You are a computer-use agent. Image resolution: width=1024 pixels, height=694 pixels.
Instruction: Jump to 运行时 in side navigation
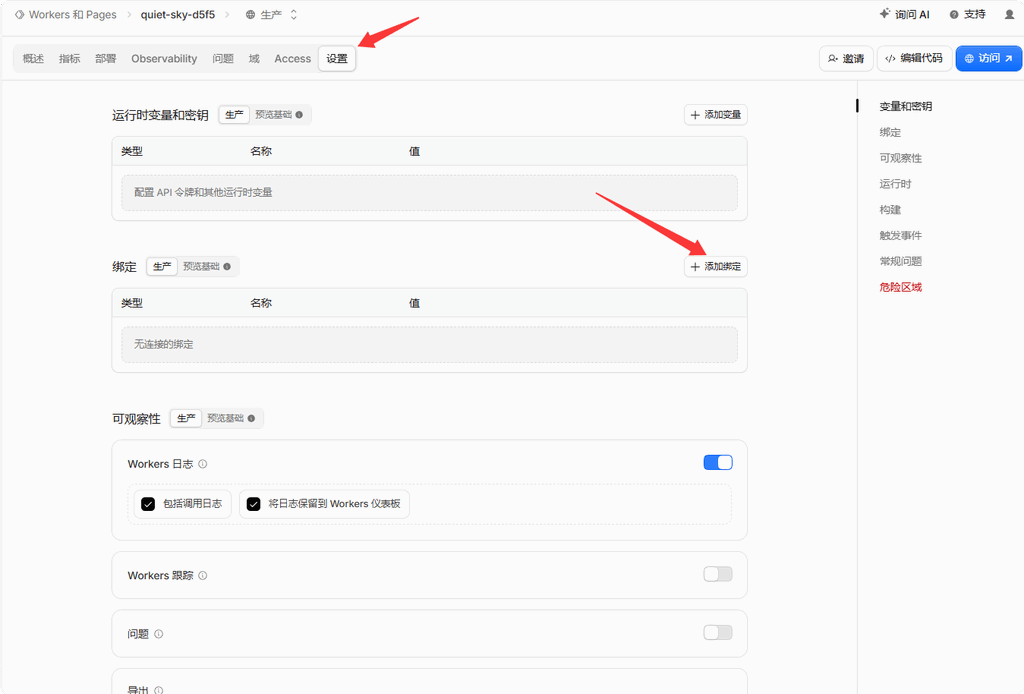(x=895, y=184)
